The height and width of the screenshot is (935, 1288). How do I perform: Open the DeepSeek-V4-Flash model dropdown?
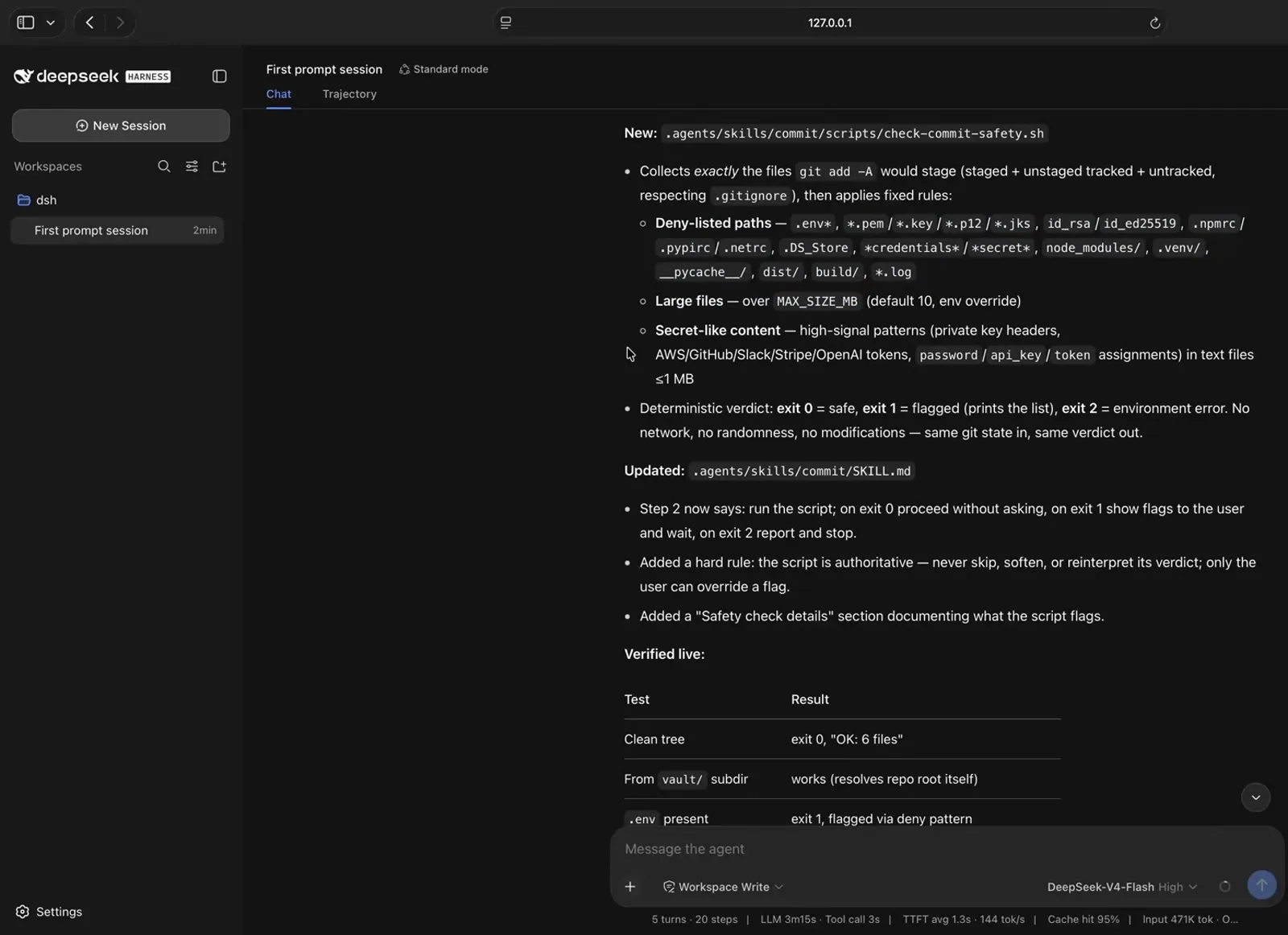[x=1122, y=887]
